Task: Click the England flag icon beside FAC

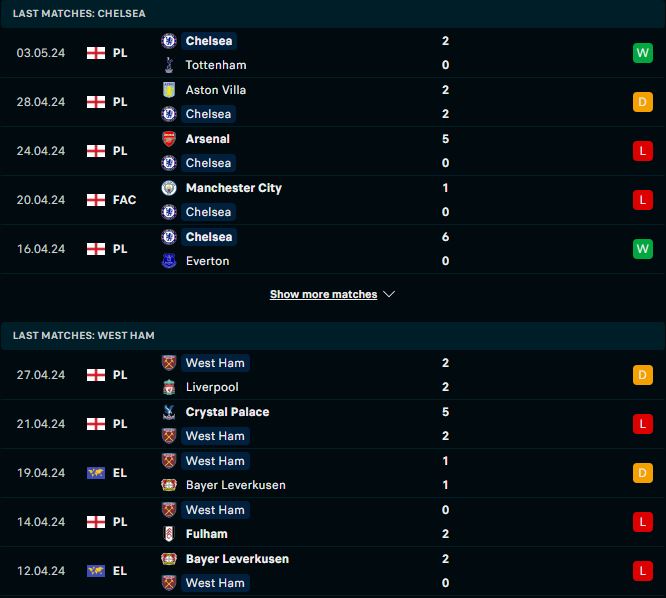Action: [x=96, y=200]
